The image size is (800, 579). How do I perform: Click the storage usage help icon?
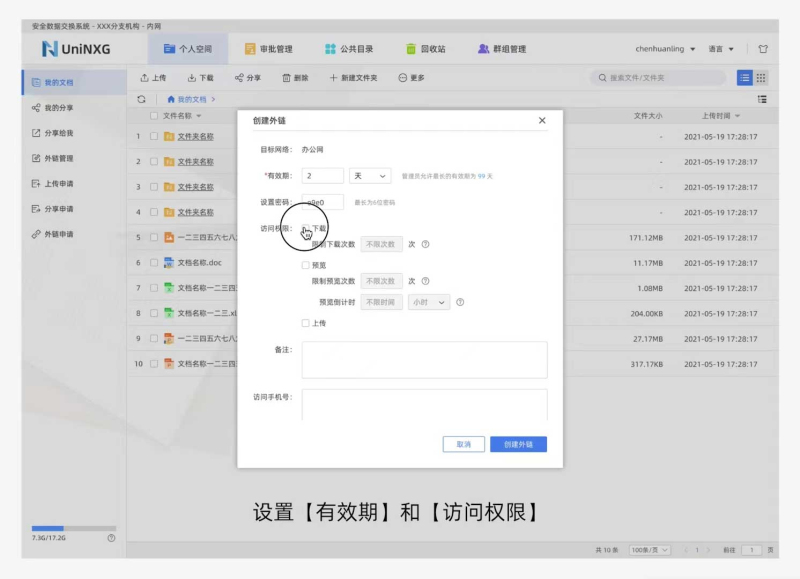point(111,537)
